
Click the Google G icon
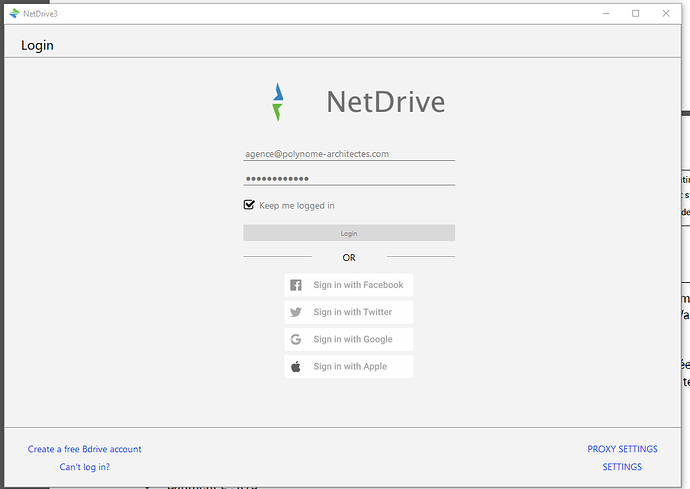(296, 339)
